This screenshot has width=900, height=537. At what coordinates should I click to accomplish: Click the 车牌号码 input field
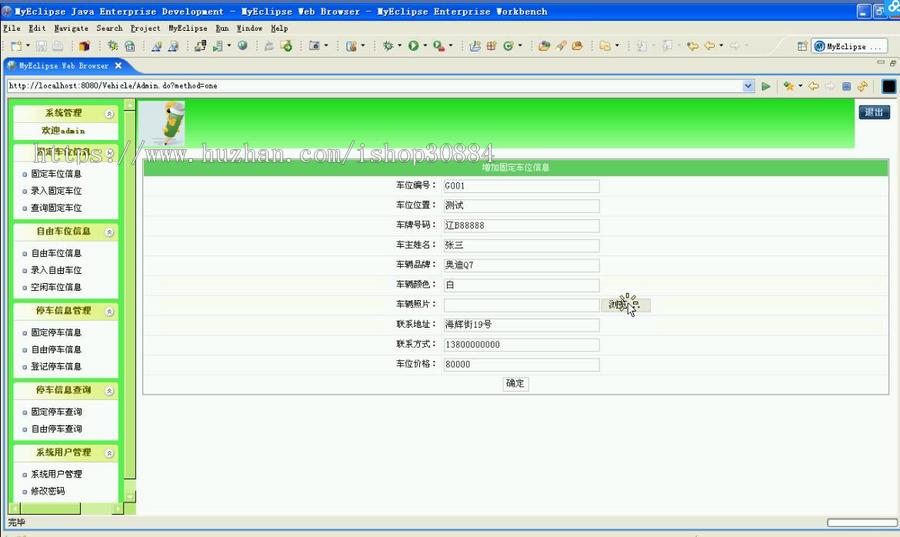521,225
